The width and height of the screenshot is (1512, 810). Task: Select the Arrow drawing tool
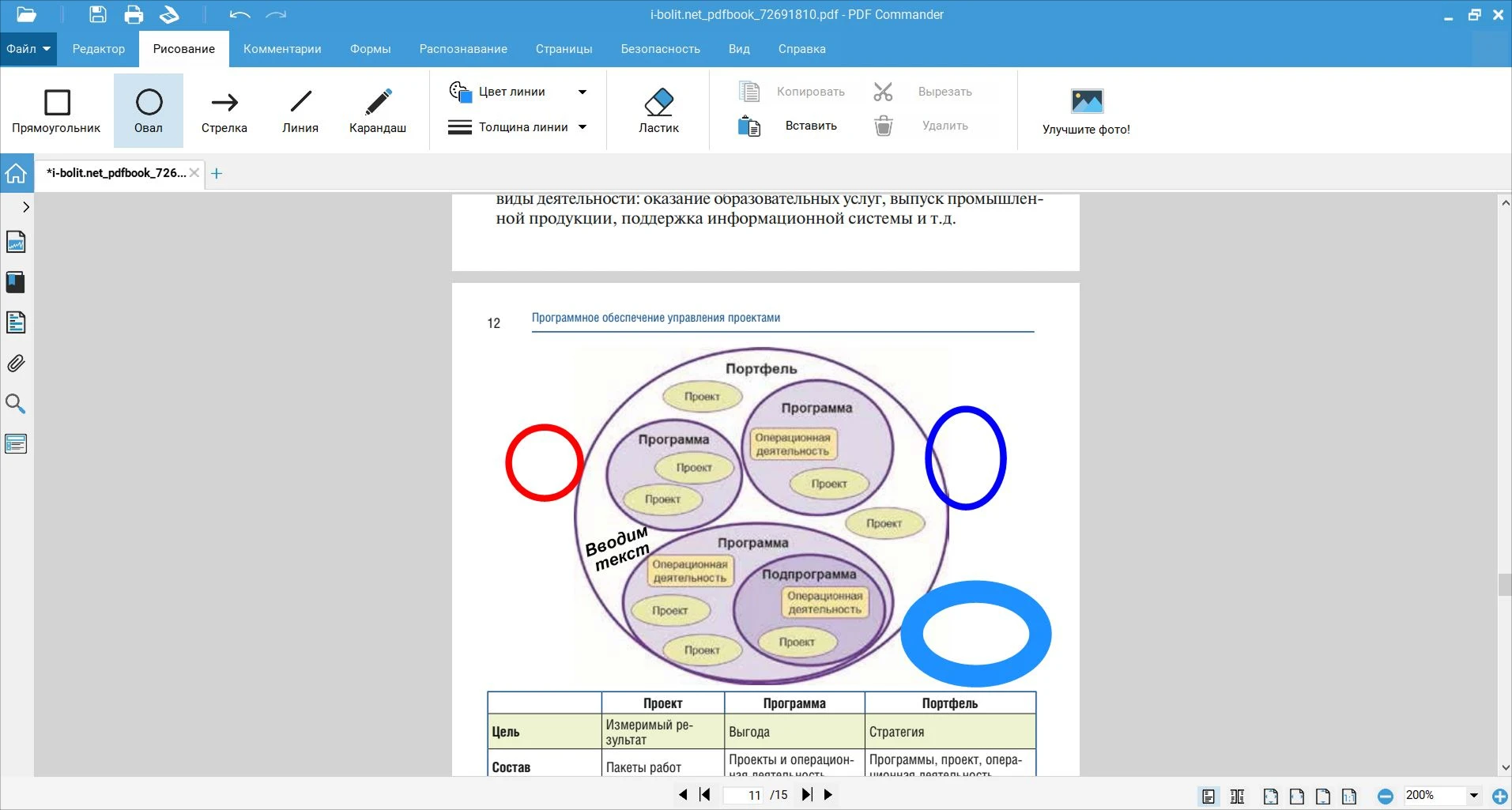point(224,111)
